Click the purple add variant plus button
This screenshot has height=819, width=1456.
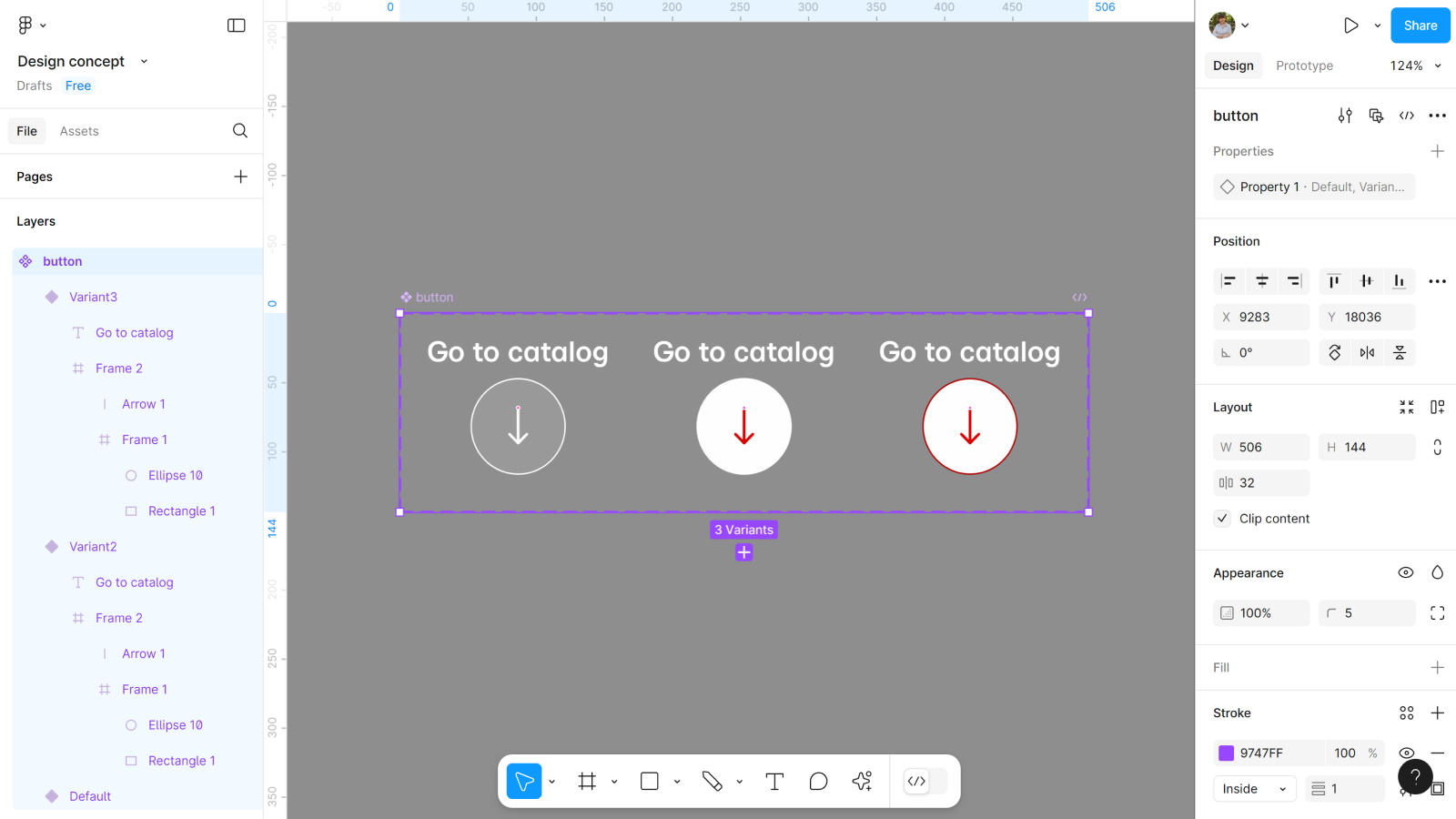pyautogui.click(x=743, y=552)
